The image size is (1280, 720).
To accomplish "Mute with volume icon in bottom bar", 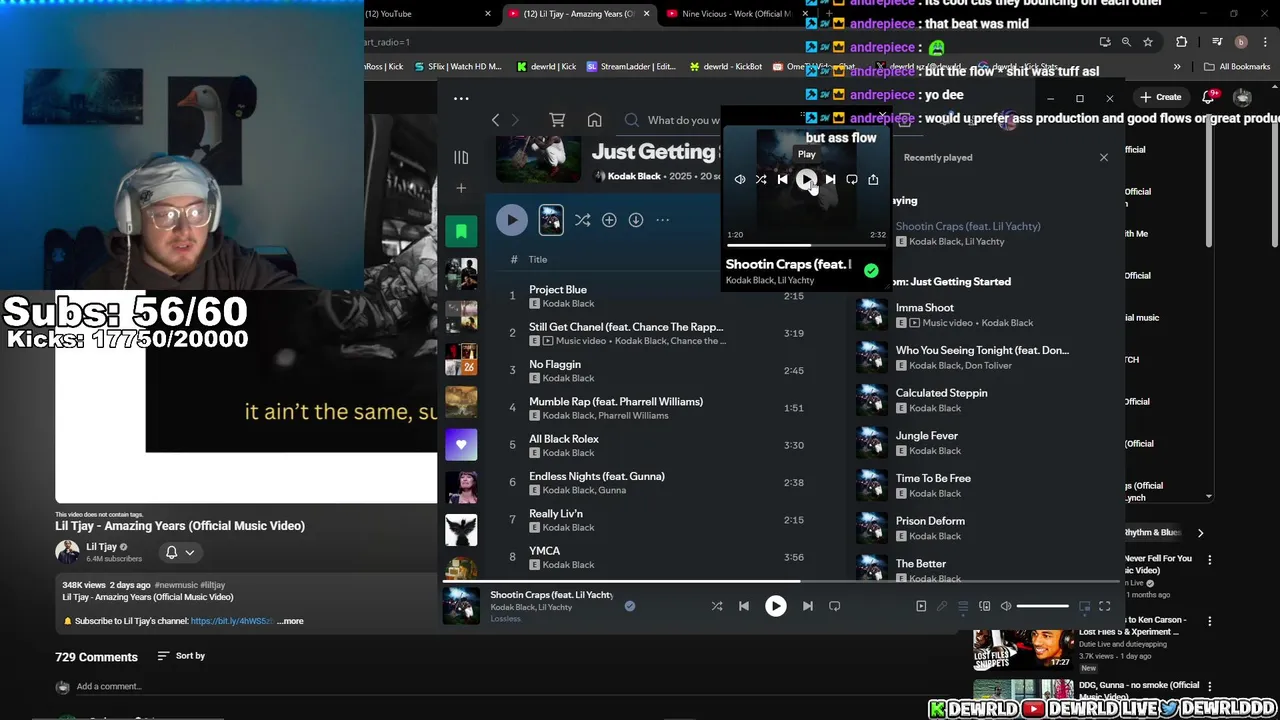I will pyautogui.click(x=1006, y=606).
